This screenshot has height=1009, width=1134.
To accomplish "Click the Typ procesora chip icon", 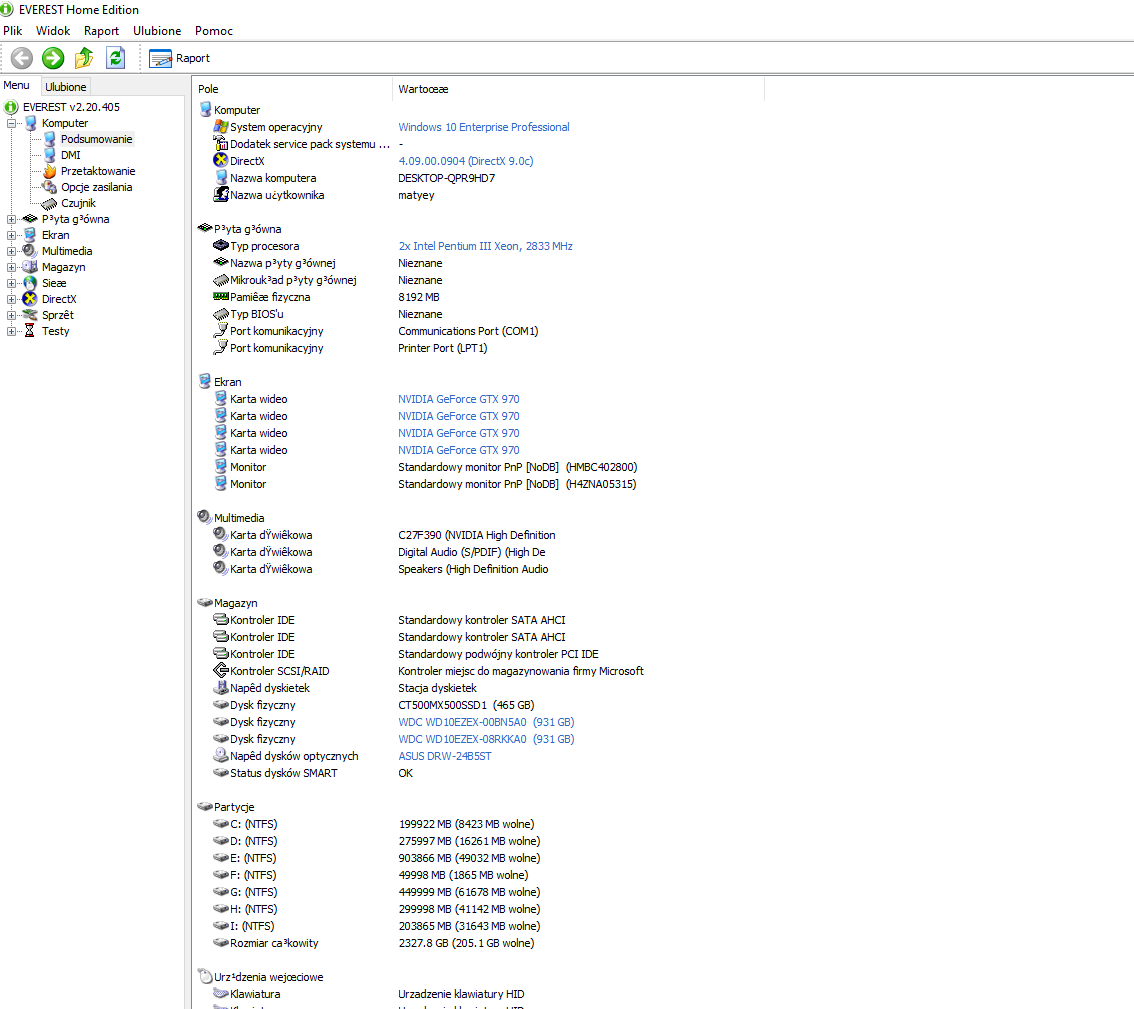I will 221,245.
